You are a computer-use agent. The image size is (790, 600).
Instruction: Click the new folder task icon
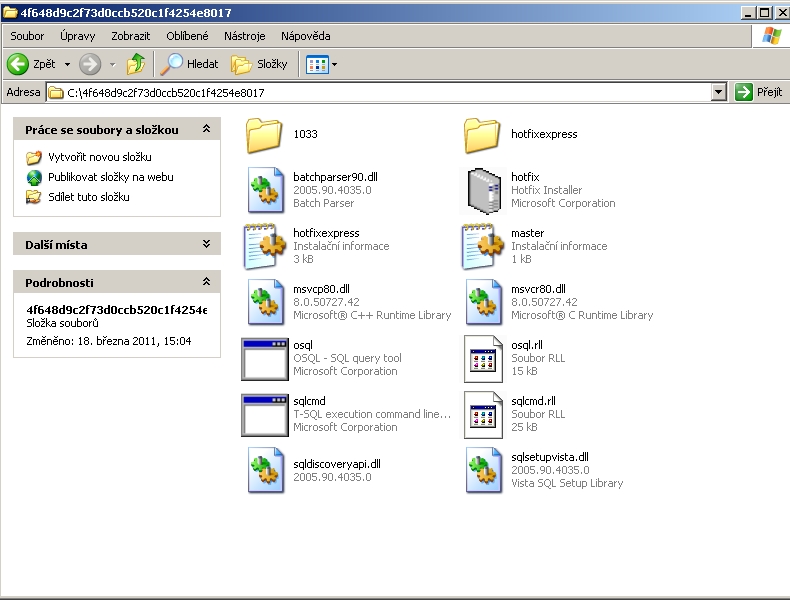(x=34, y=157)
